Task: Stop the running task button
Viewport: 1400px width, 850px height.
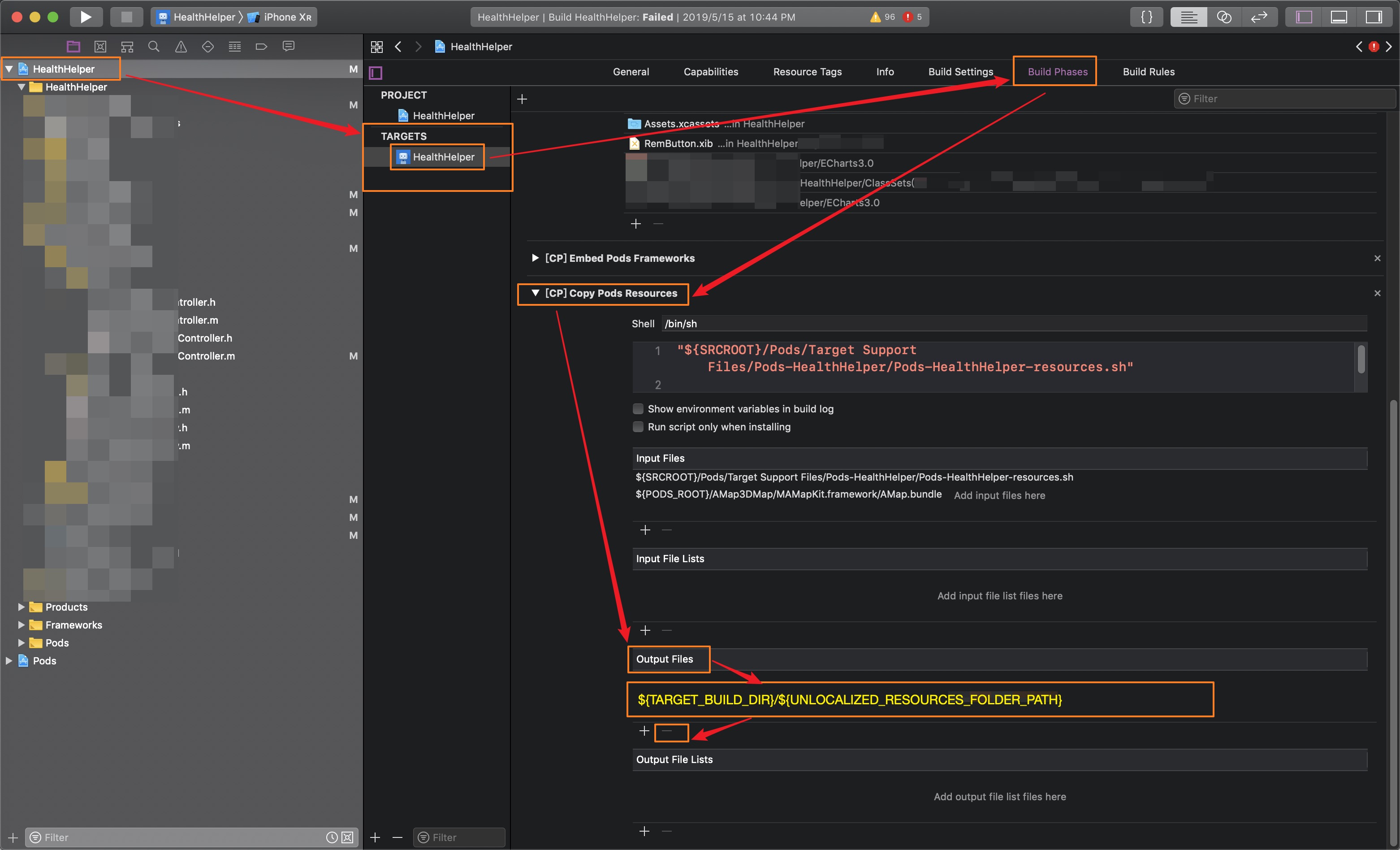Action: (x=126, y=17)
